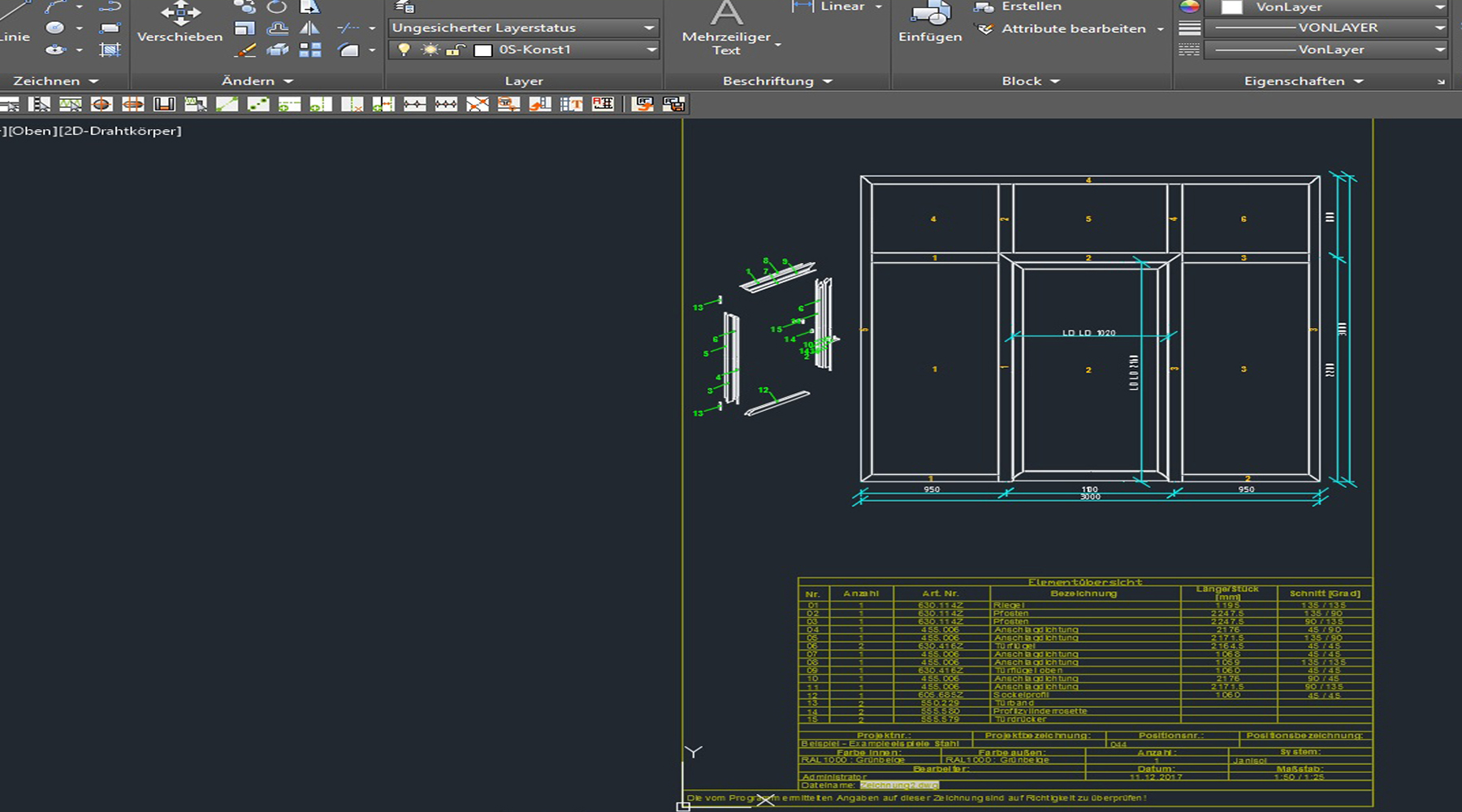Open Attribute bearbeiten

click(1061, 28)
